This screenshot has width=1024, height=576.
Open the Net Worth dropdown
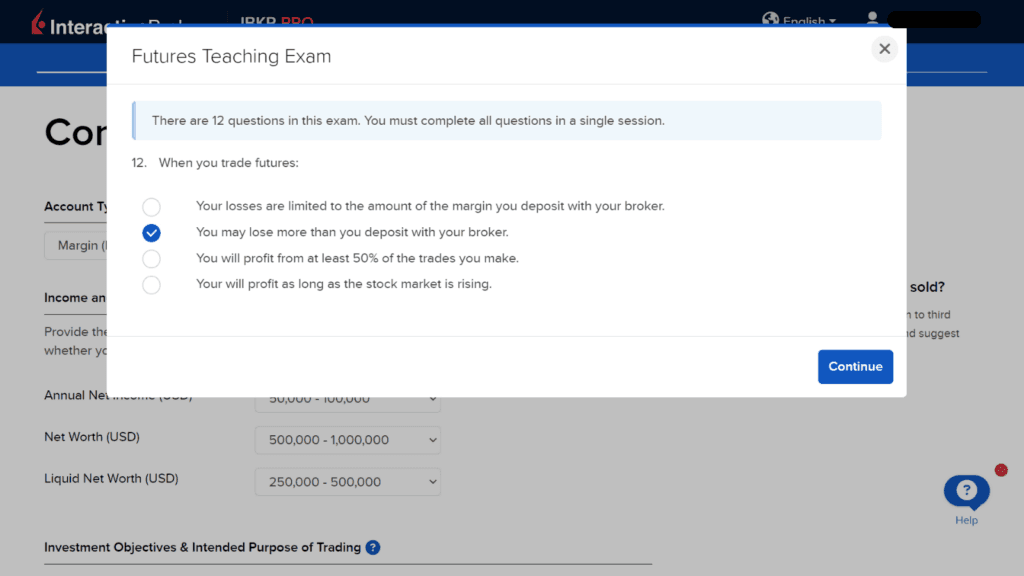click(x=347, y=440)
